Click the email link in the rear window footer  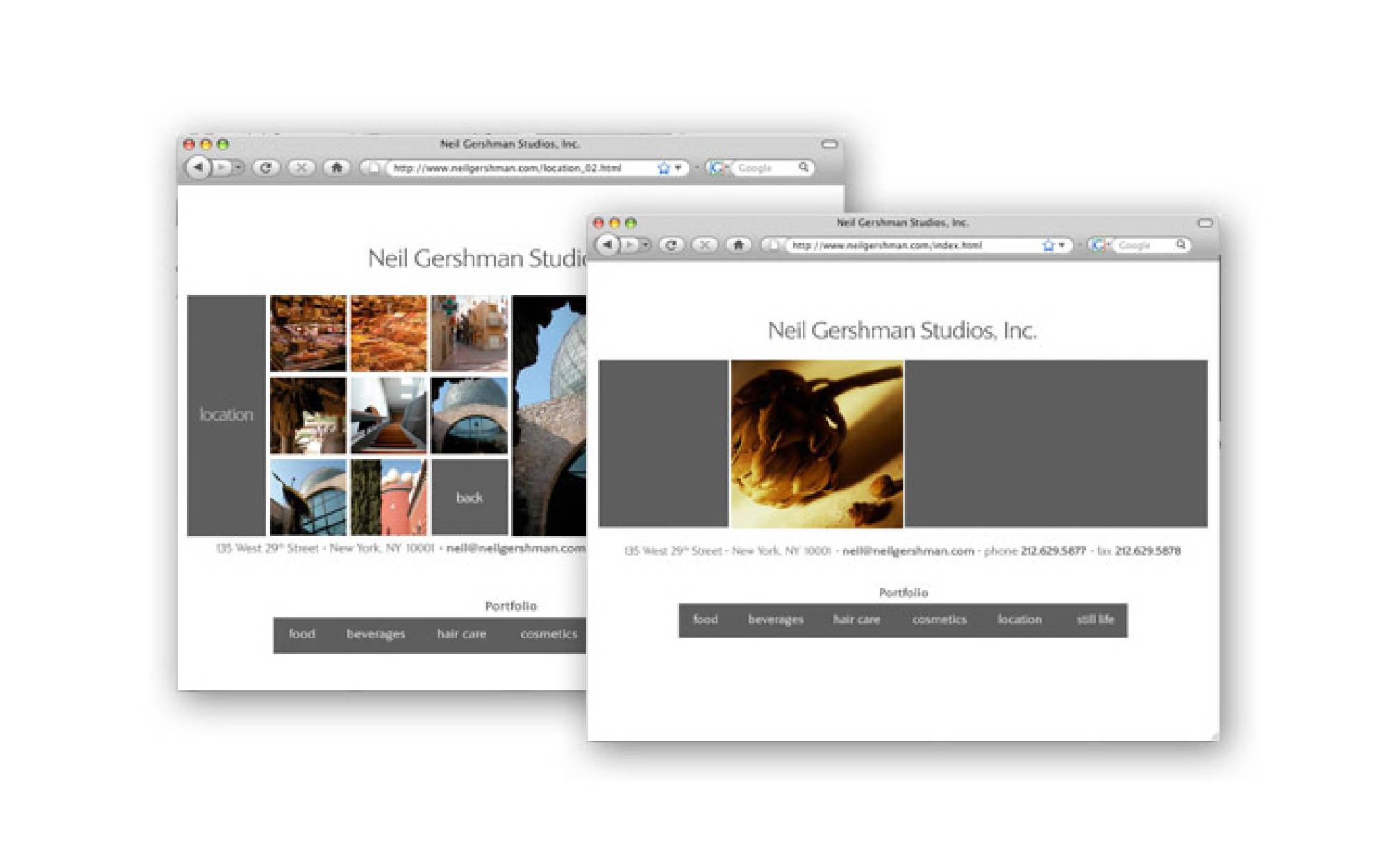(x=516, y=549)
